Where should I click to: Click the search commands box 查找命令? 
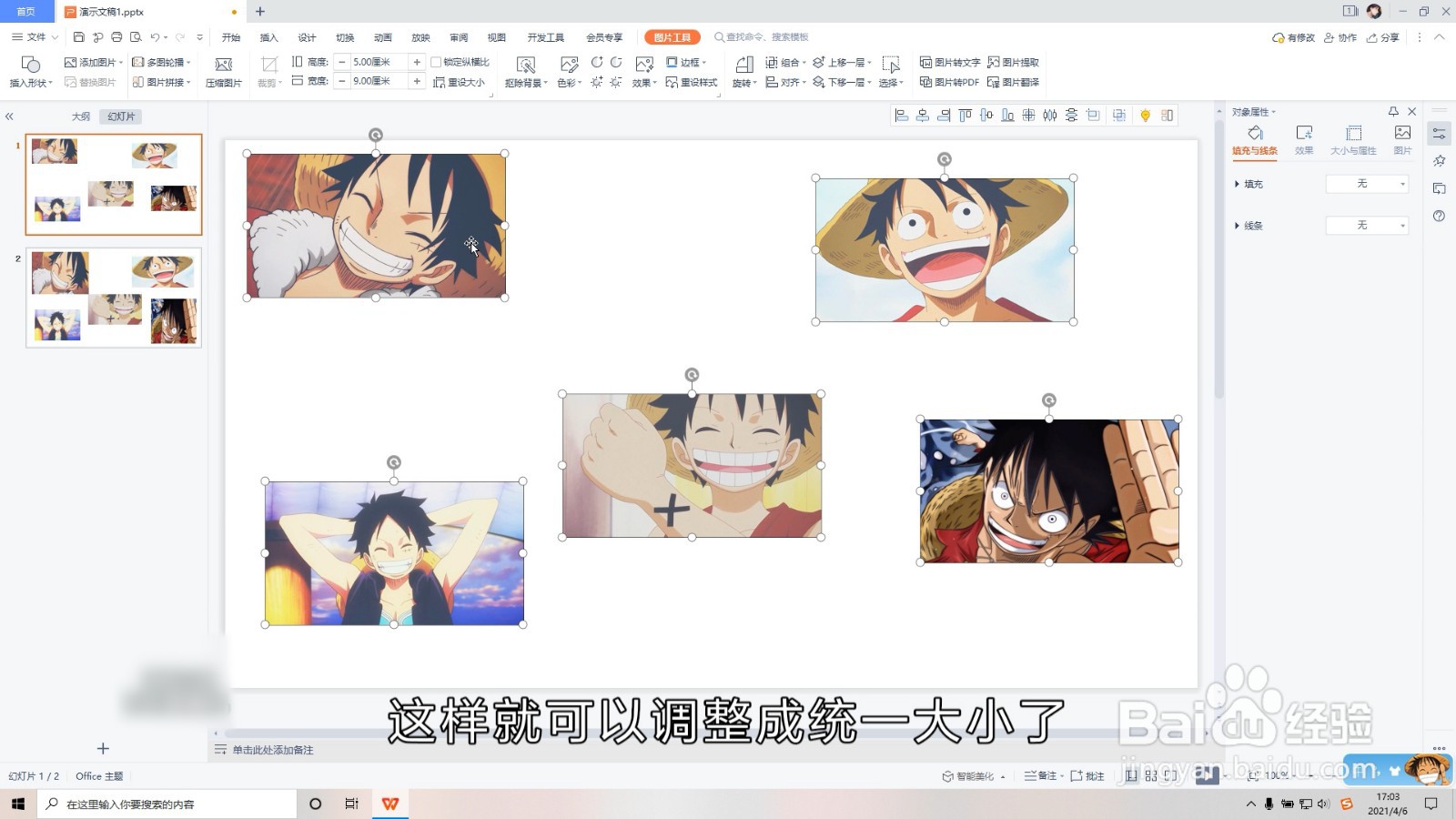(763, 37)
